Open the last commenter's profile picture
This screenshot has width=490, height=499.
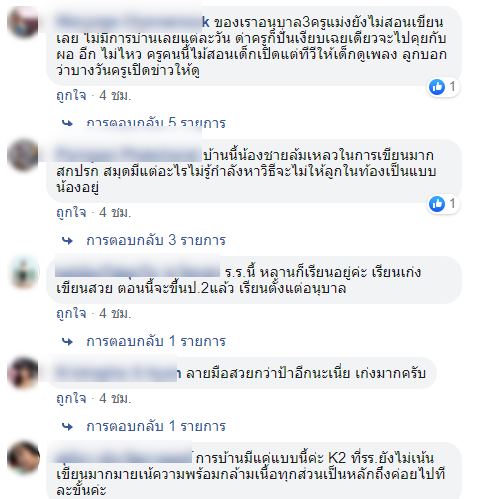coord(23,458)
